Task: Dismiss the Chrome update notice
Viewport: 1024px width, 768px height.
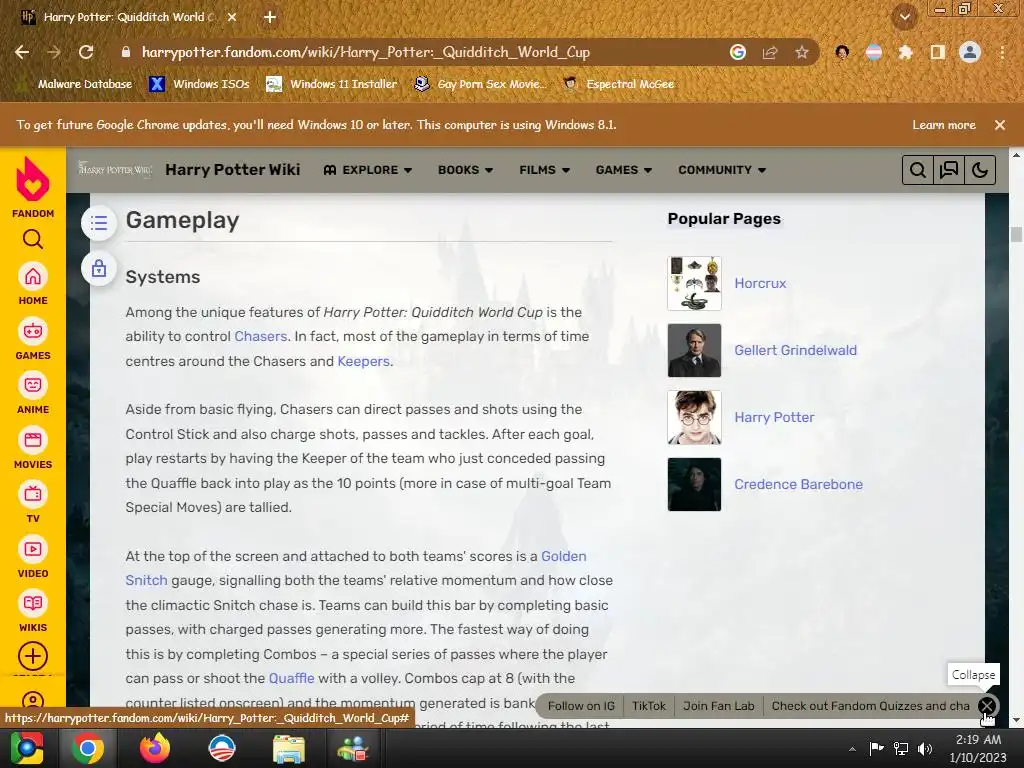Action: pos(1000,125)
